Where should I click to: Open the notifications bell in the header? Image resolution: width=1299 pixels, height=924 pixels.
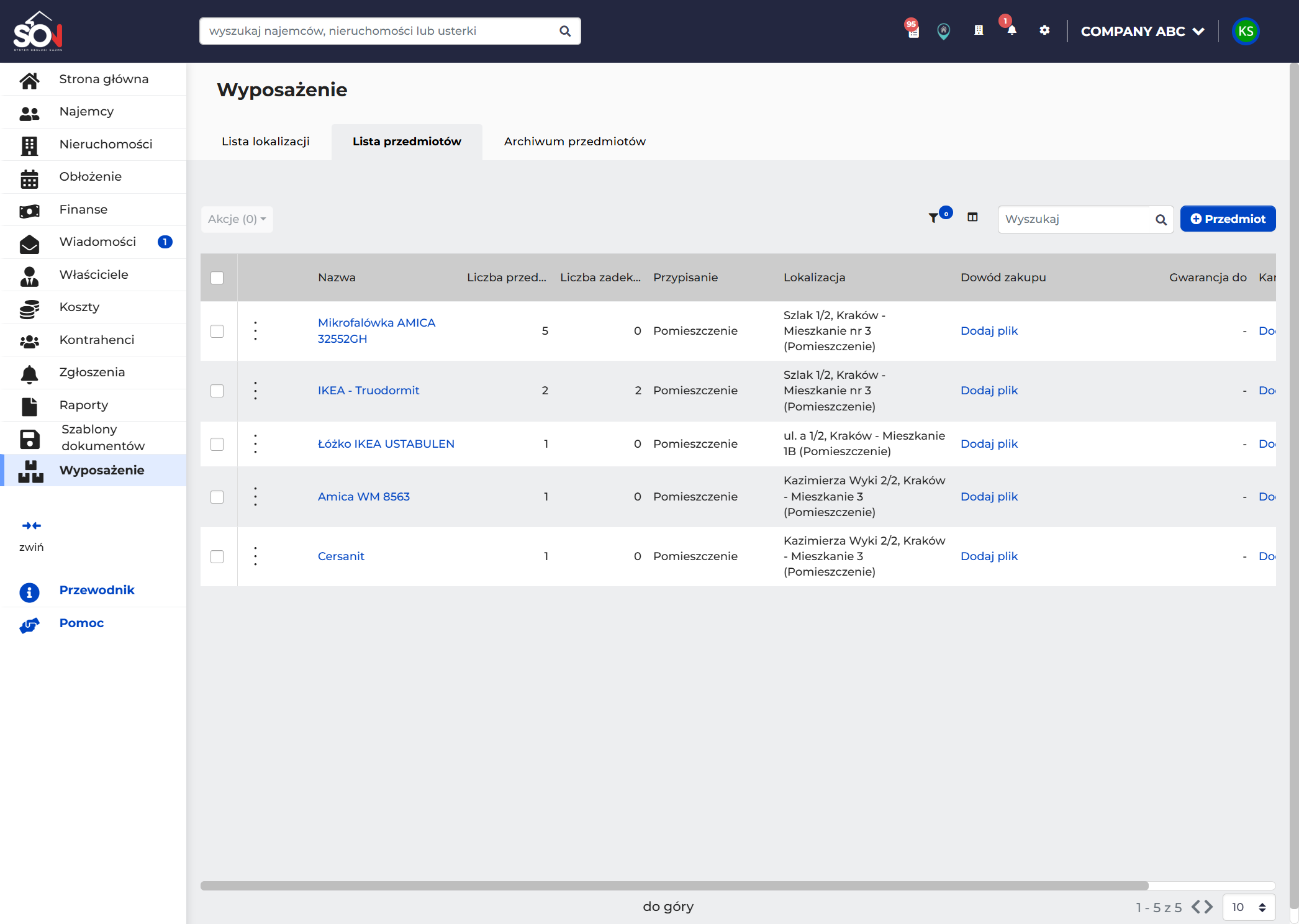coord(1012,30)
